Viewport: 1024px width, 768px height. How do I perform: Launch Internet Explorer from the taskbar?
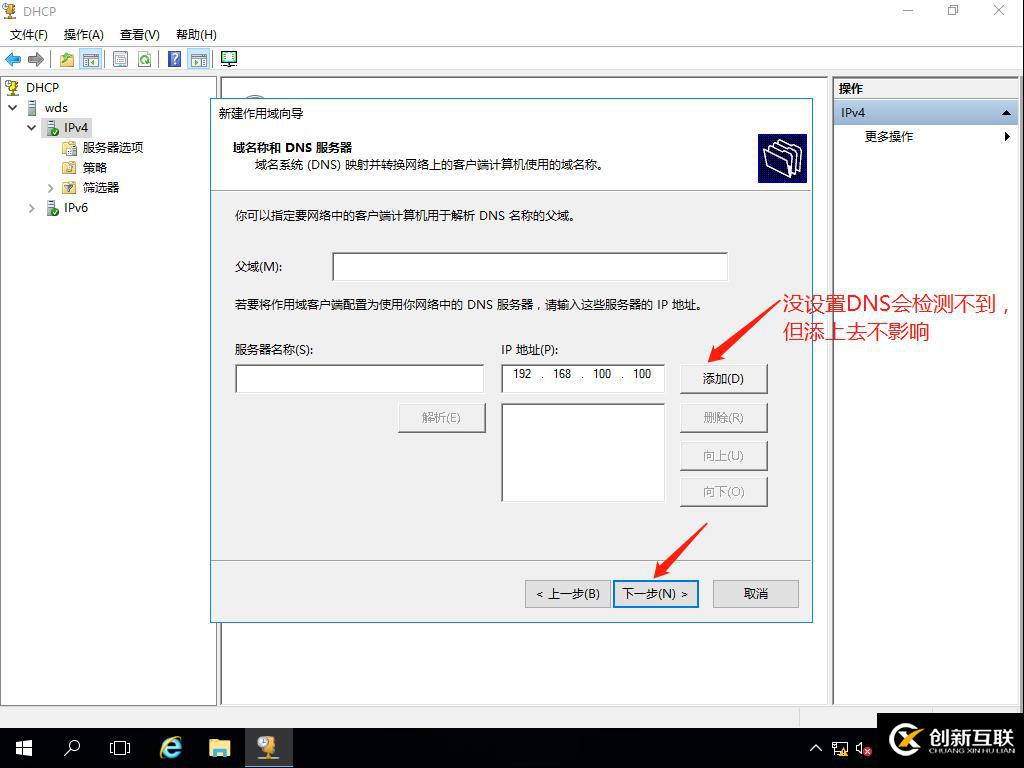170,747
